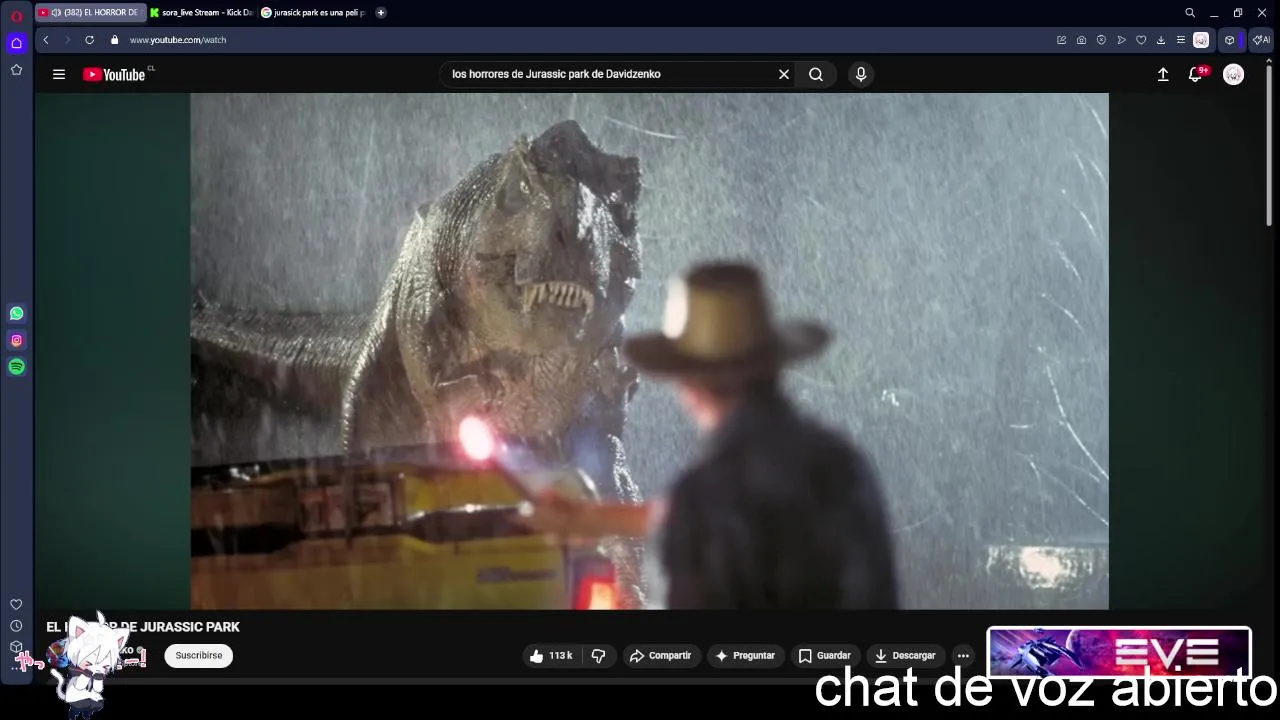Click the snapshot camera icon
Viewport: 1280px width, 720px height.
point(1081,40)
